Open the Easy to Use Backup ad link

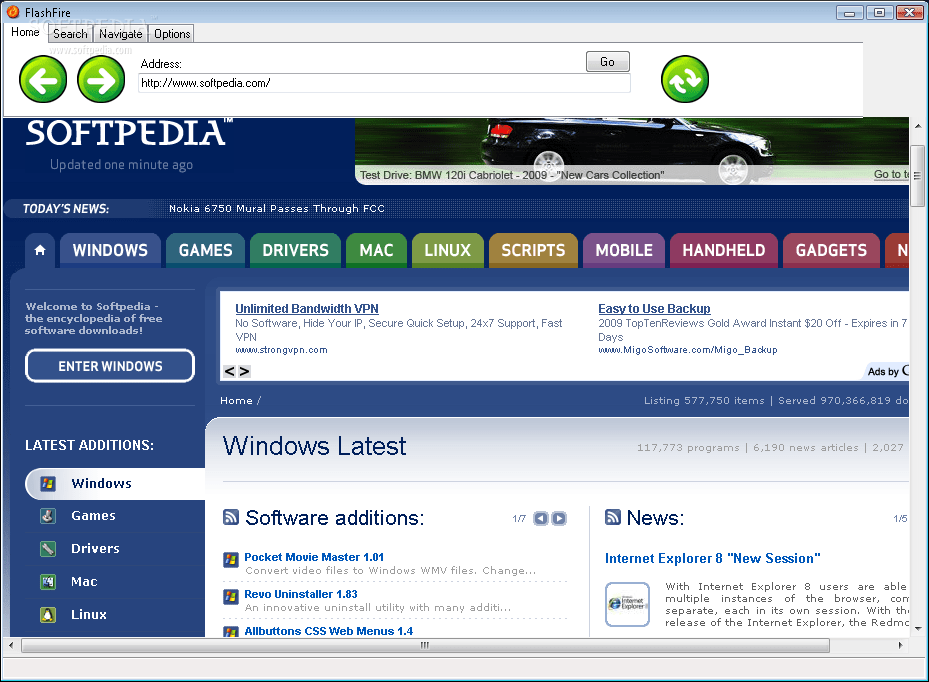[654, 308]
